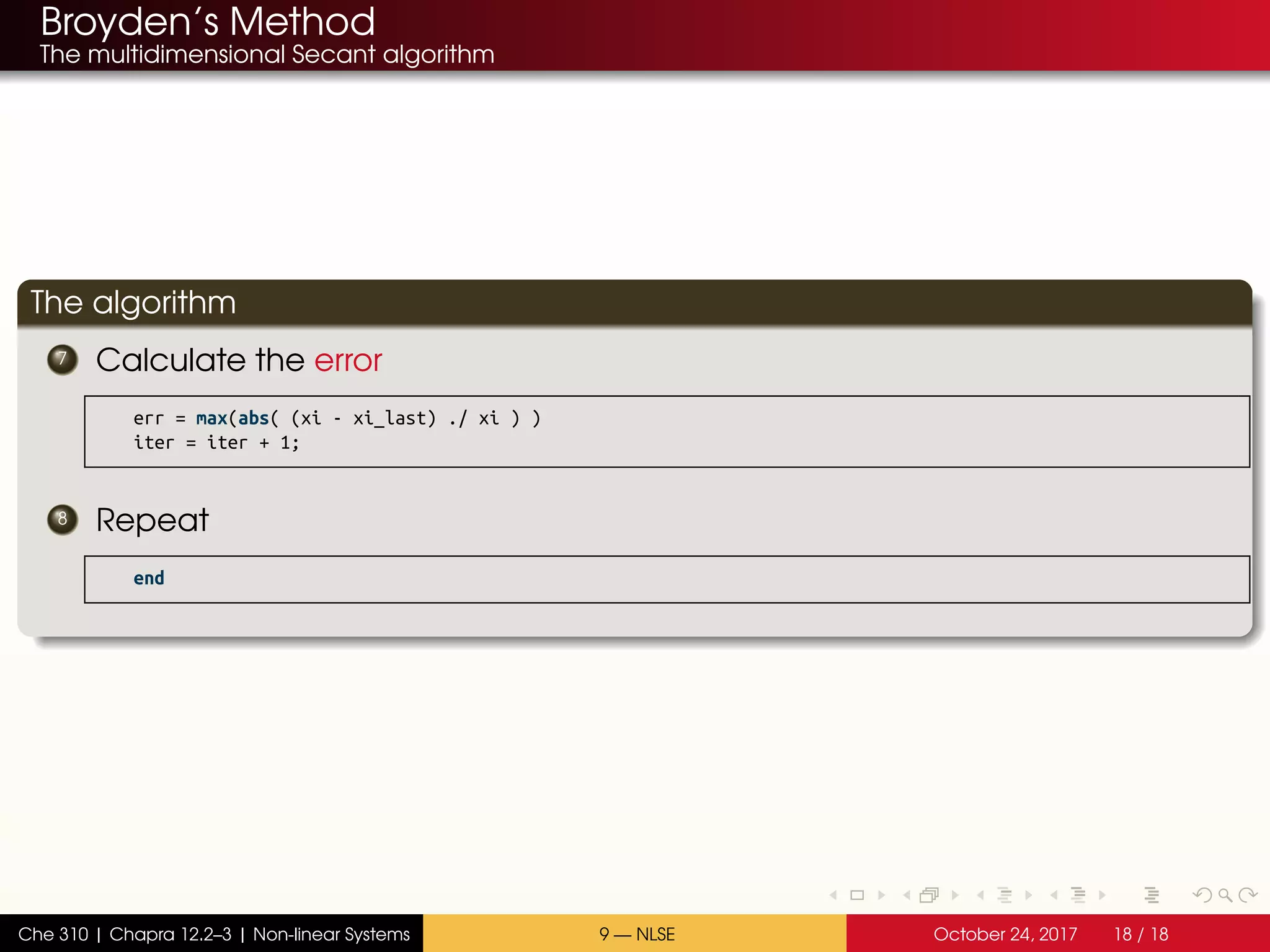This screenshot has height=952, width=1270.
Task: Click 'The multidimensional Secant algorithm' subtitle
Action: pos(267,55)
